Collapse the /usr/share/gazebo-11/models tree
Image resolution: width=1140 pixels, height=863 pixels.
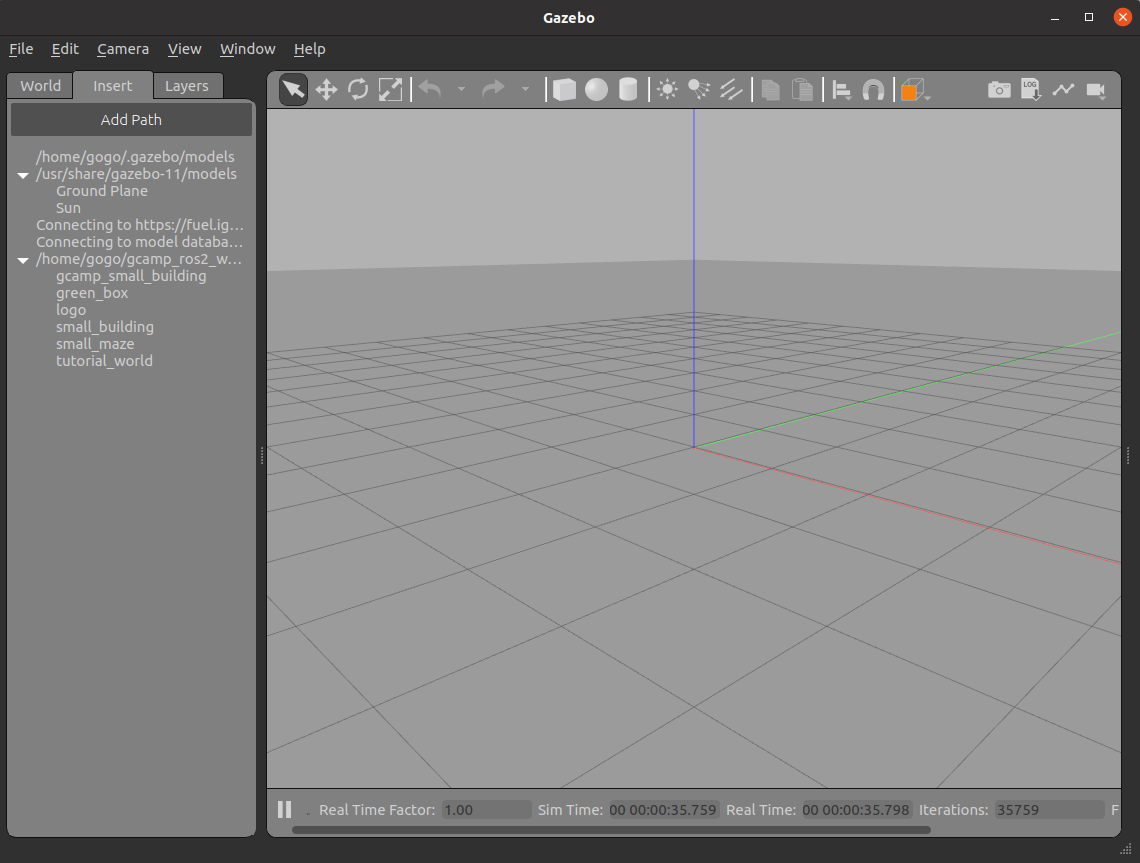click(x=23, y=174)
